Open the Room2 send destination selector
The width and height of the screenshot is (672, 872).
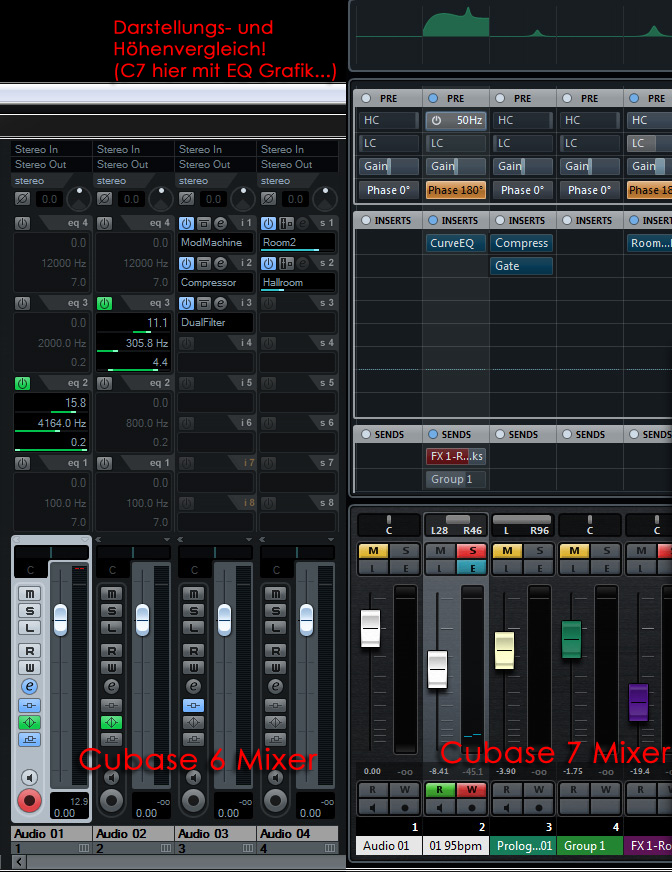(x=298, y=242)
